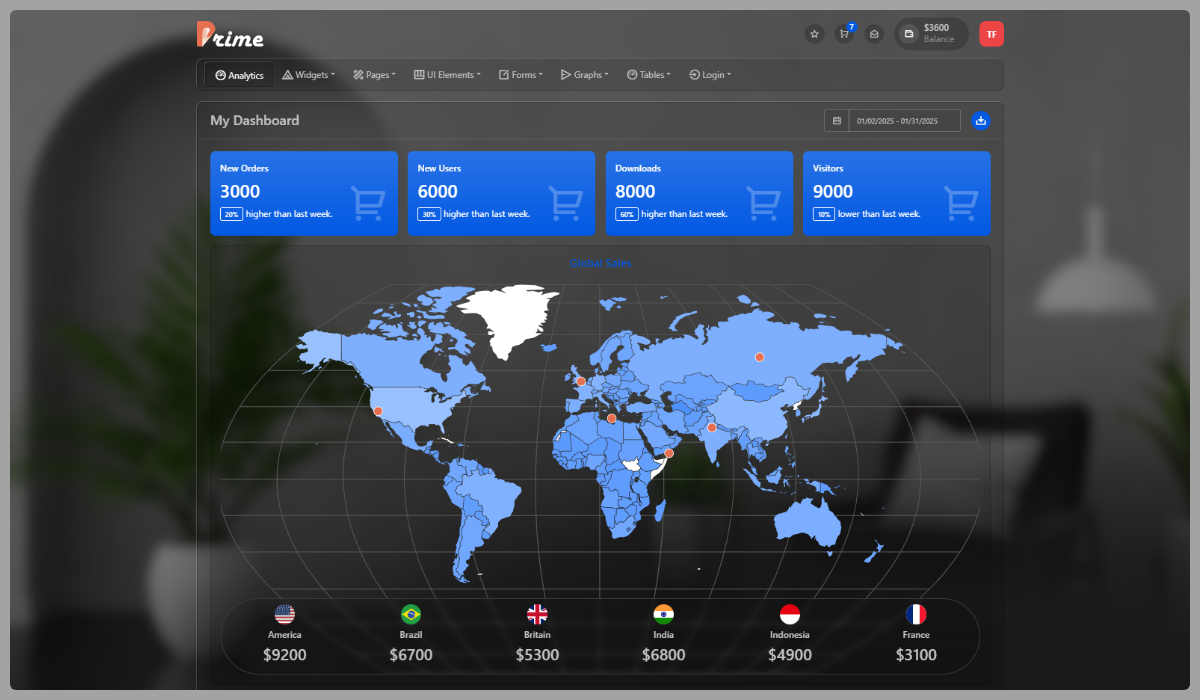
Task: Open the shopping cart with 7 items
Action: [844, 34]
